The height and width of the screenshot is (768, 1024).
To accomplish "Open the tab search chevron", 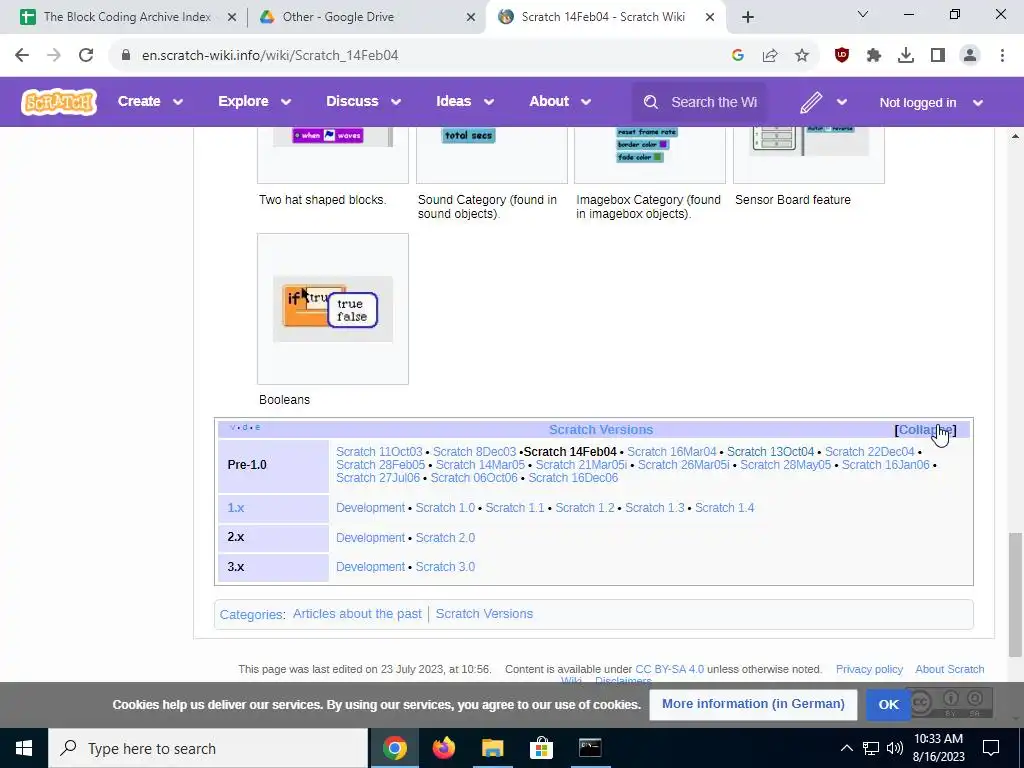I will pos(863,14).
